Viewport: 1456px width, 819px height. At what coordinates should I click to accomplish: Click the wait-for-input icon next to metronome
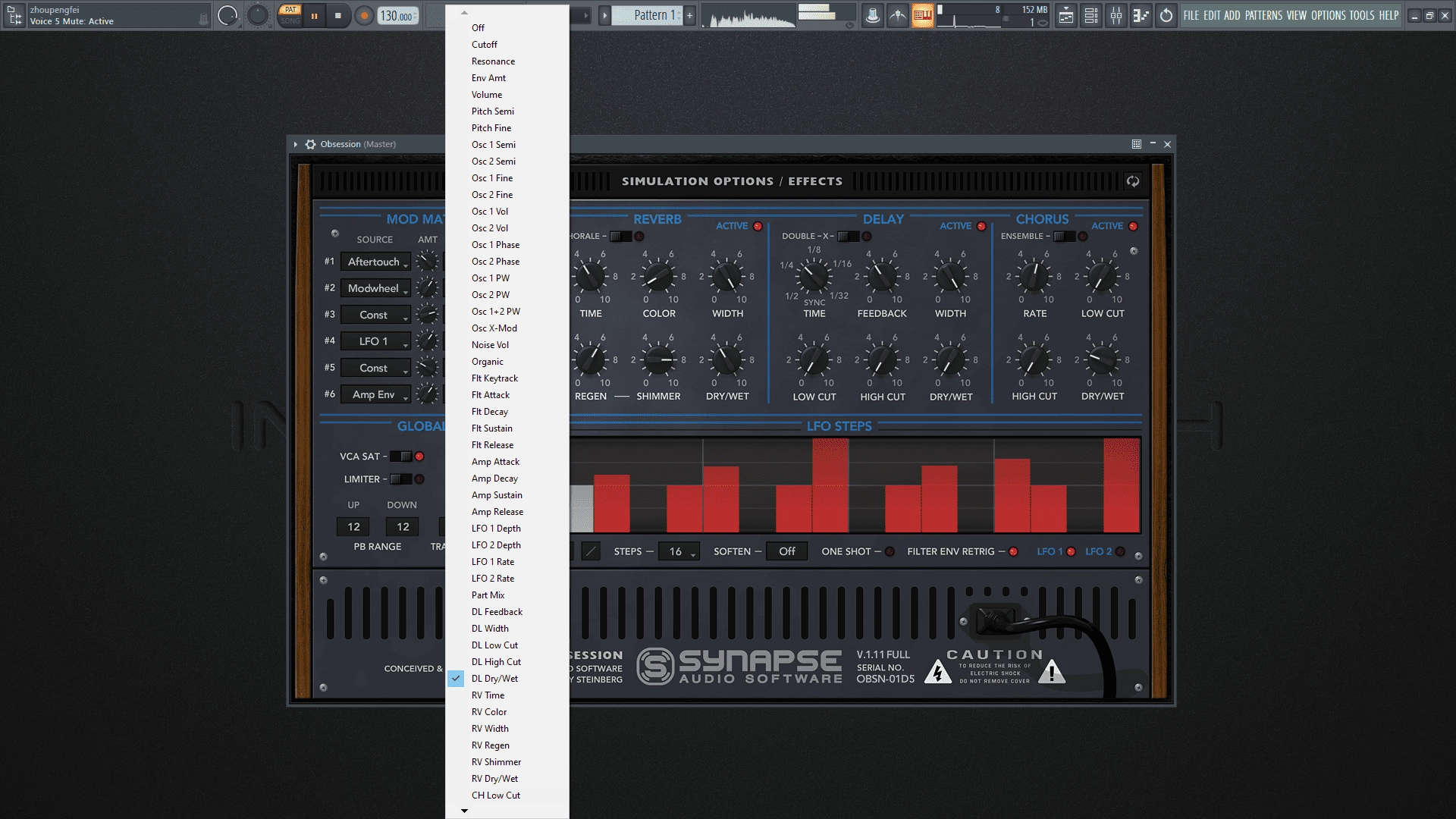(x=898, y=15)
